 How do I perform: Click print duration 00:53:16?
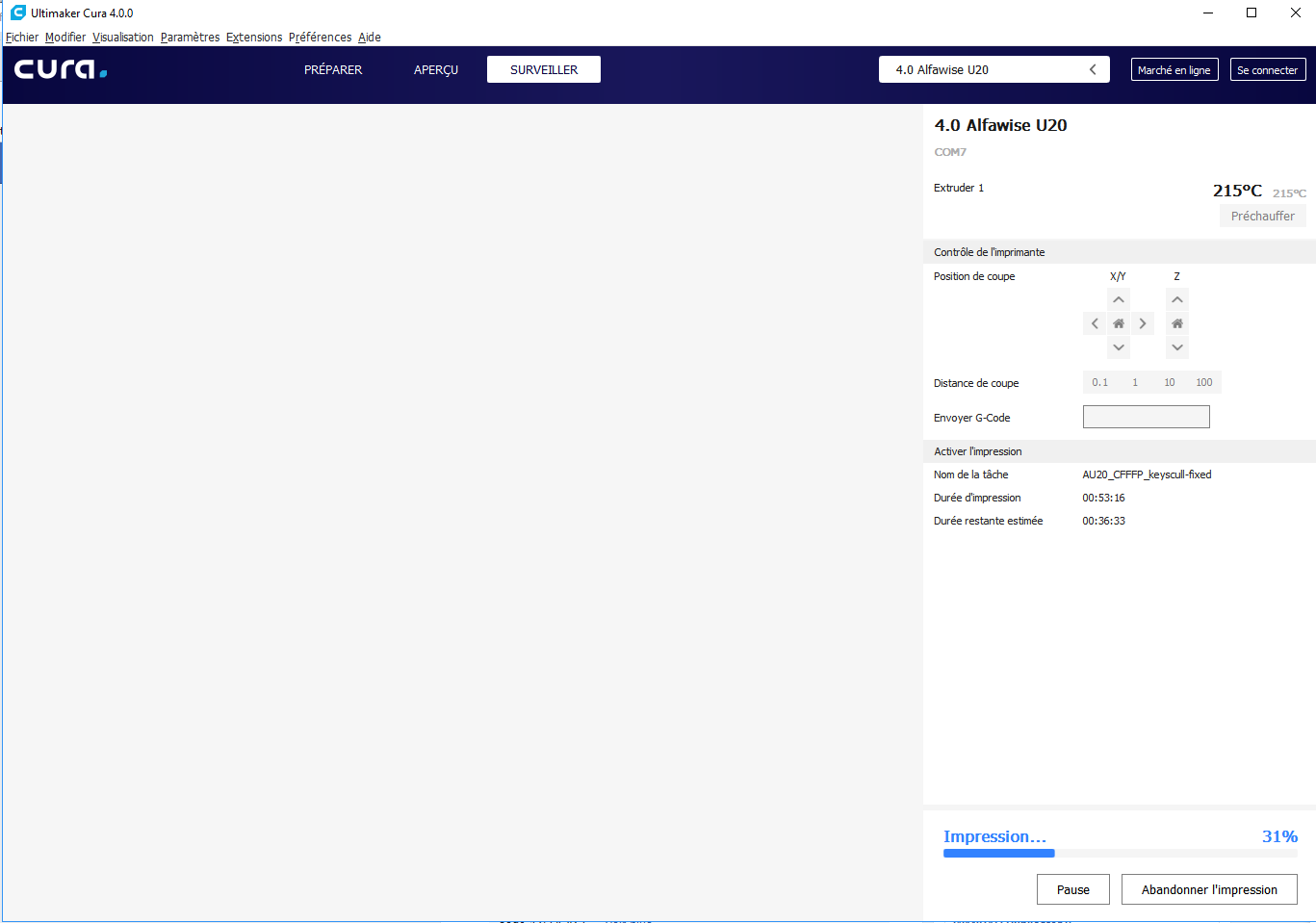point(1103,498)
